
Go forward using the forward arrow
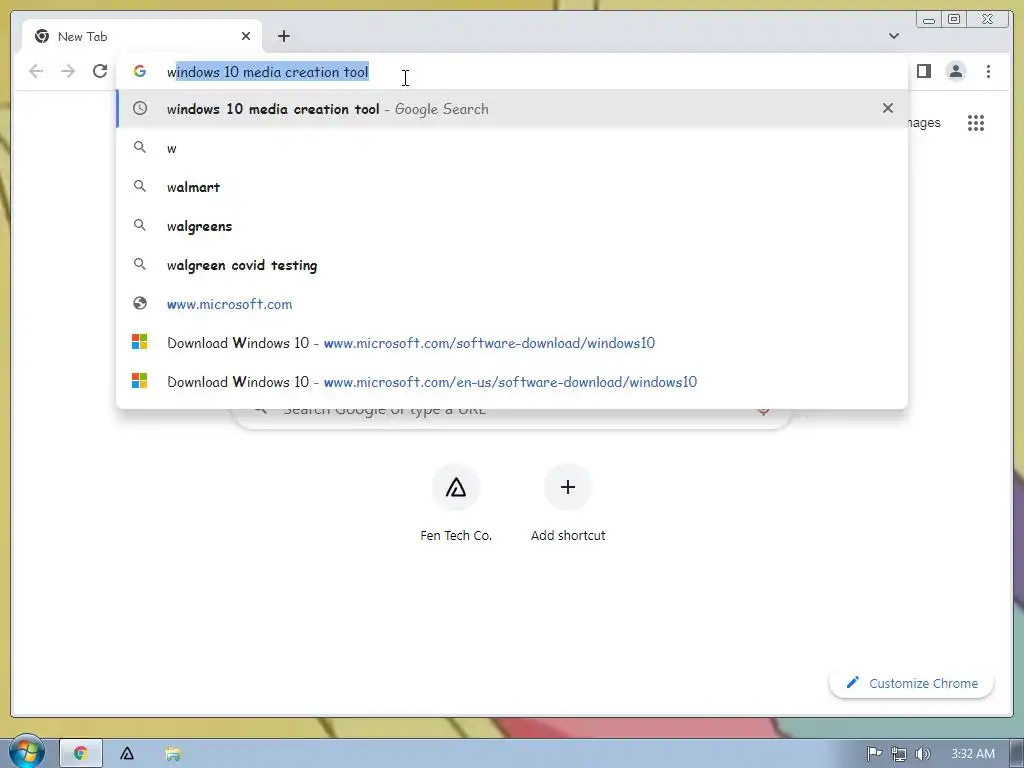tap(68, 71)
